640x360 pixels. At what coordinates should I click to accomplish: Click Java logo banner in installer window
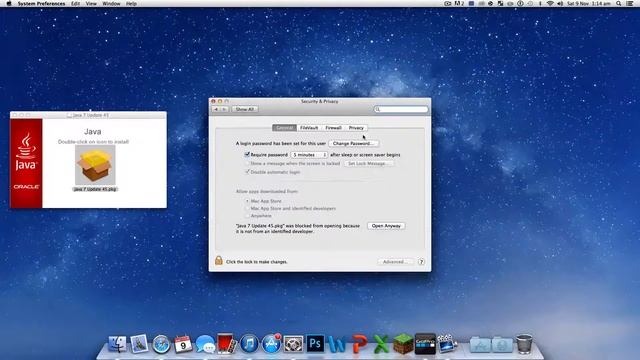[26, 163]
